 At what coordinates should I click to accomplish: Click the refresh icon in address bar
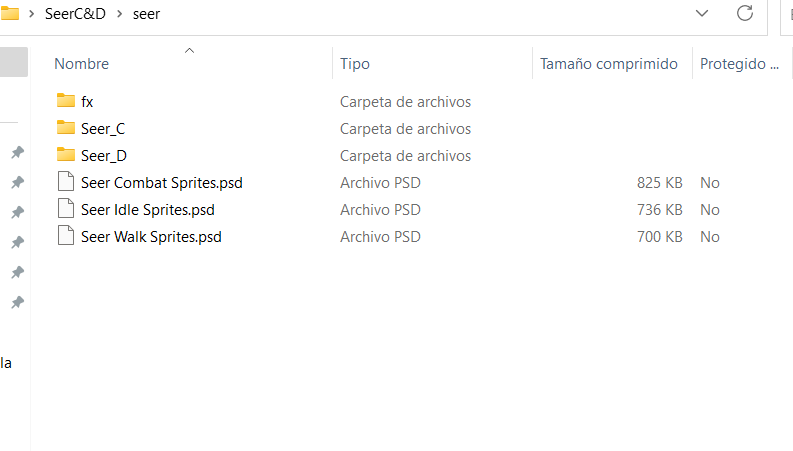744,13
